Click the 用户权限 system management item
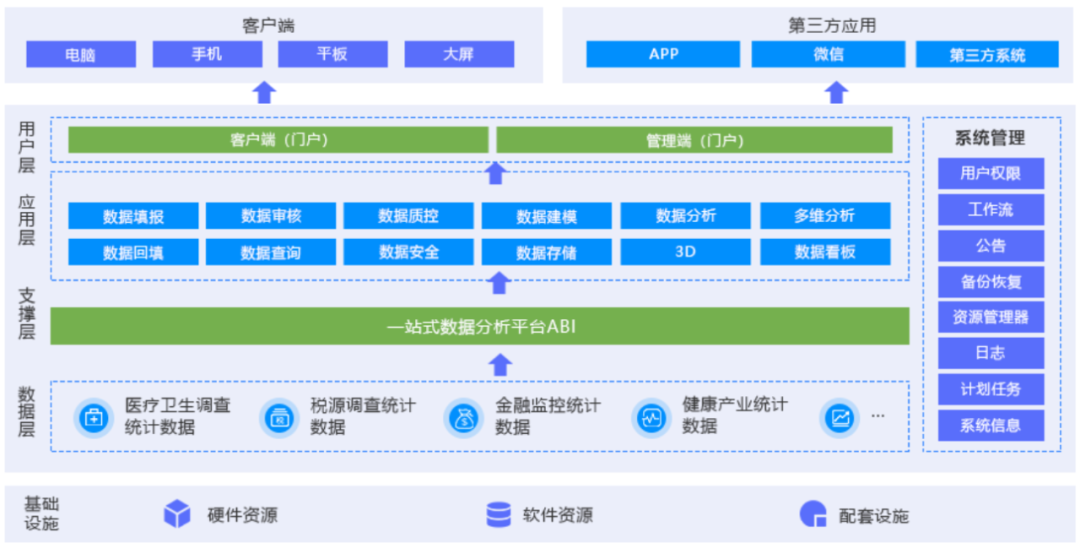The width and height of the screenshot is (1080, 548). (x=990, y=173)
